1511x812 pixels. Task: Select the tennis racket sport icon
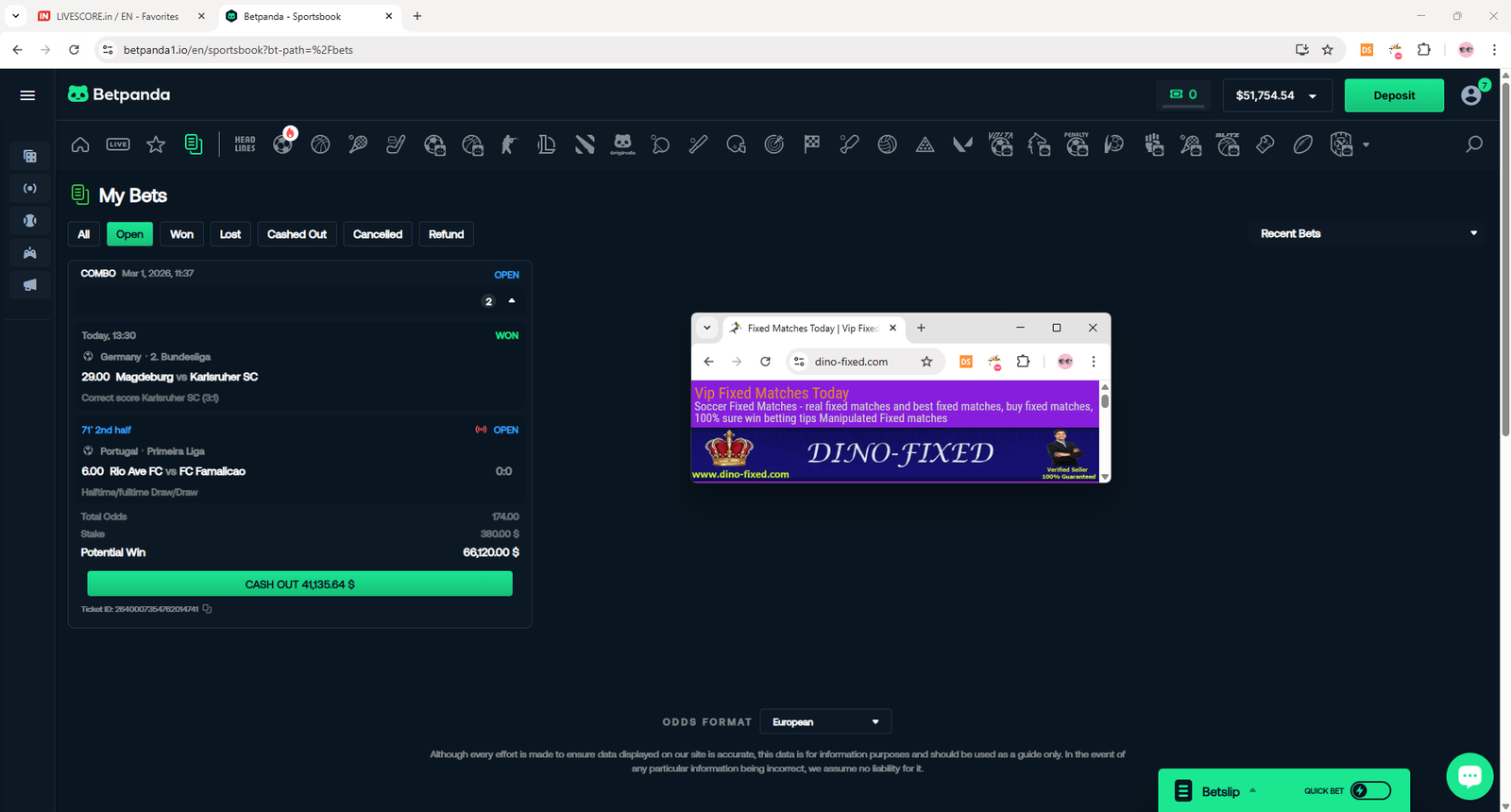pos(358,144)
